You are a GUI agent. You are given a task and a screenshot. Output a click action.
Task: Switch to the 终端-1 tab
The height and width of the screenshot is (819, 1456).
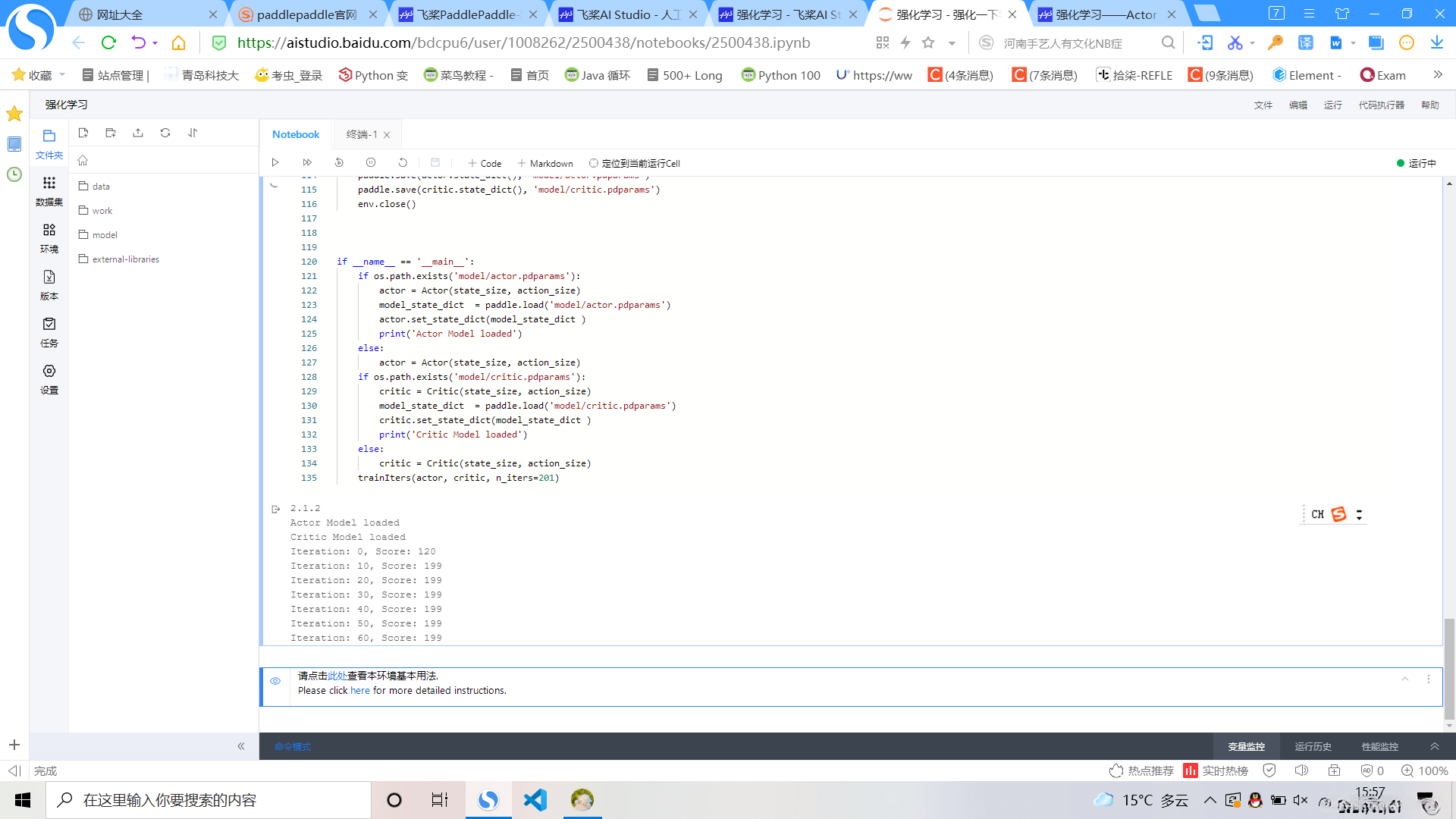coord(362,134)
